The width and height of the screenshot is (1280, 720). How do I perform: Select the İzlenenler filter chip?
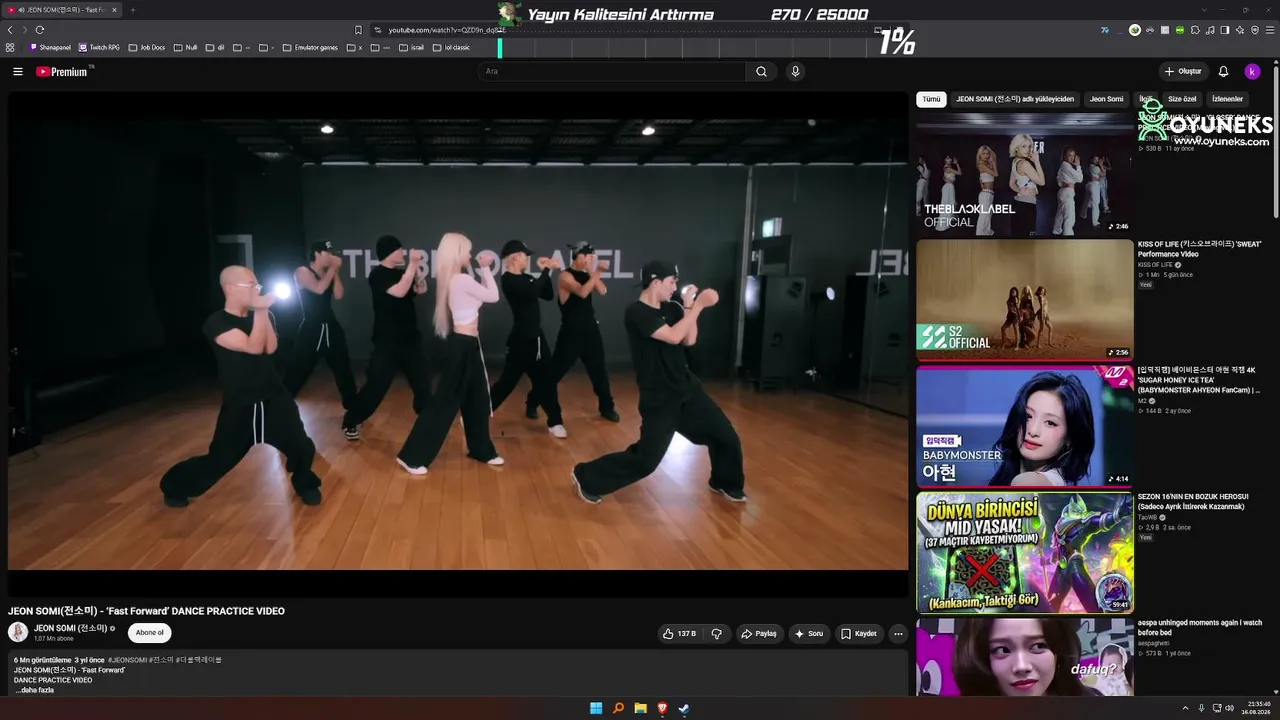[1227, 99]
